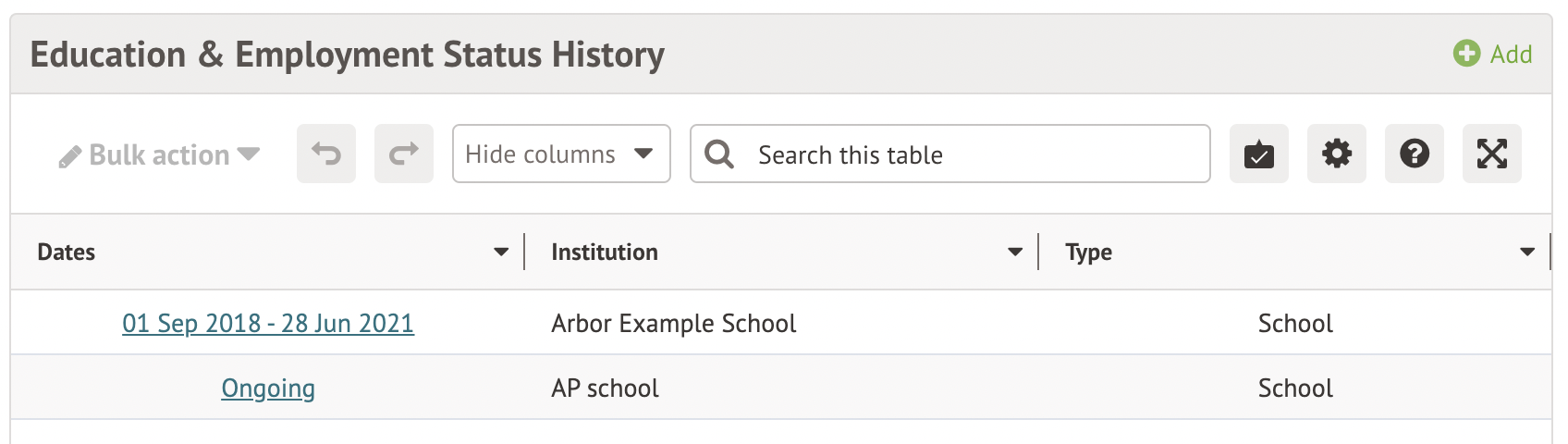Viewport: 1568px width, 444px height.
Task: Select the AP school institution cell
Action: tap(605, 388)
